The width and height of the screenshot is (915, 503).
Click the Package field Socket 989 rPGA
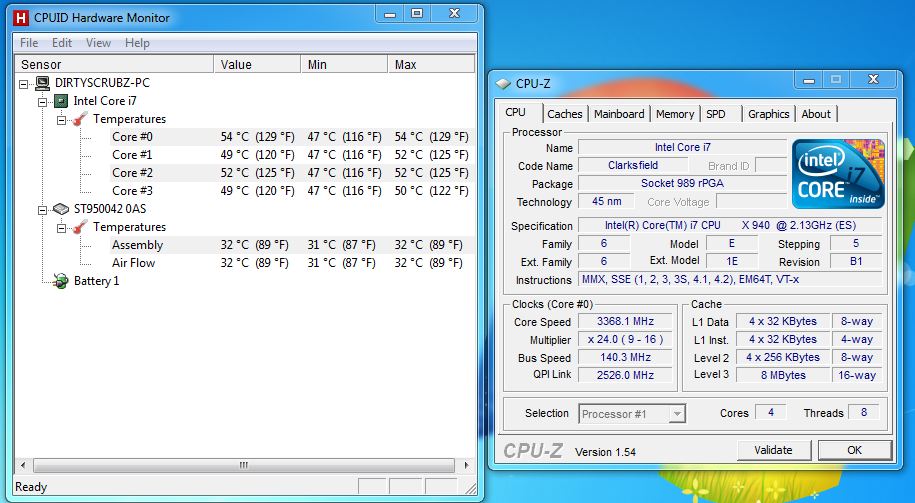682,183
